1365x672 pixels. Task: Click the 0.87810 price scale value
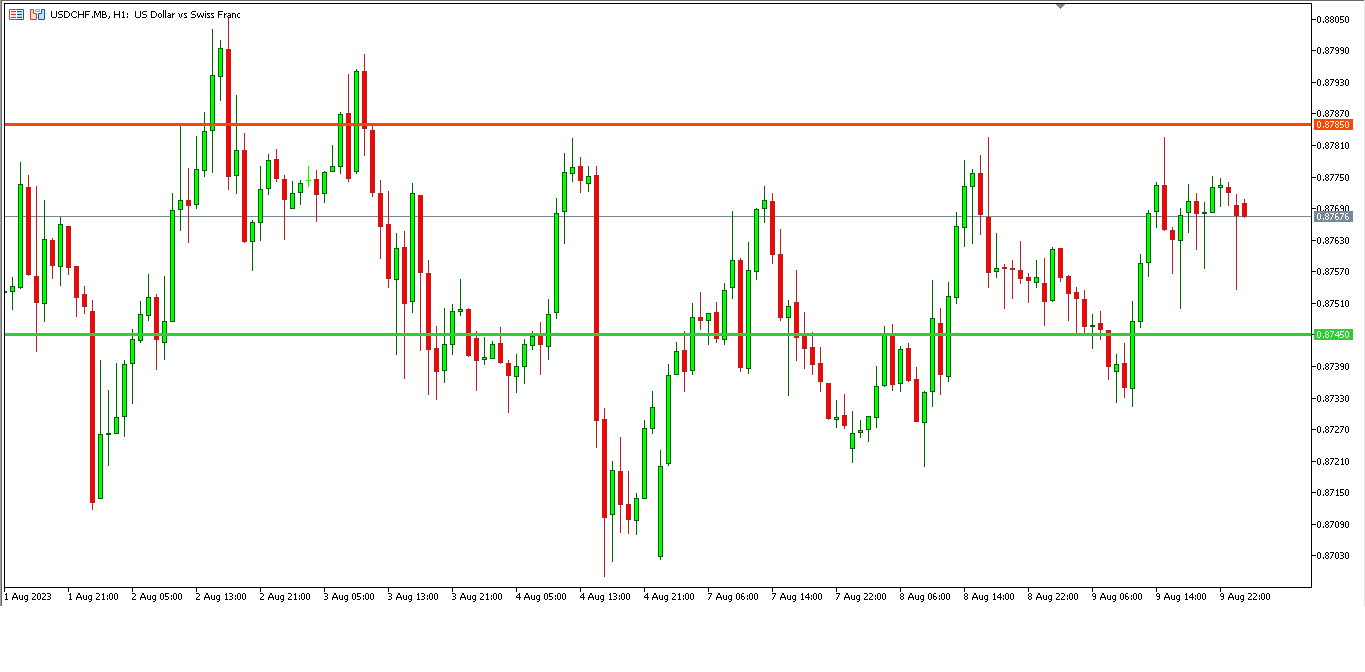point(1334,146)
